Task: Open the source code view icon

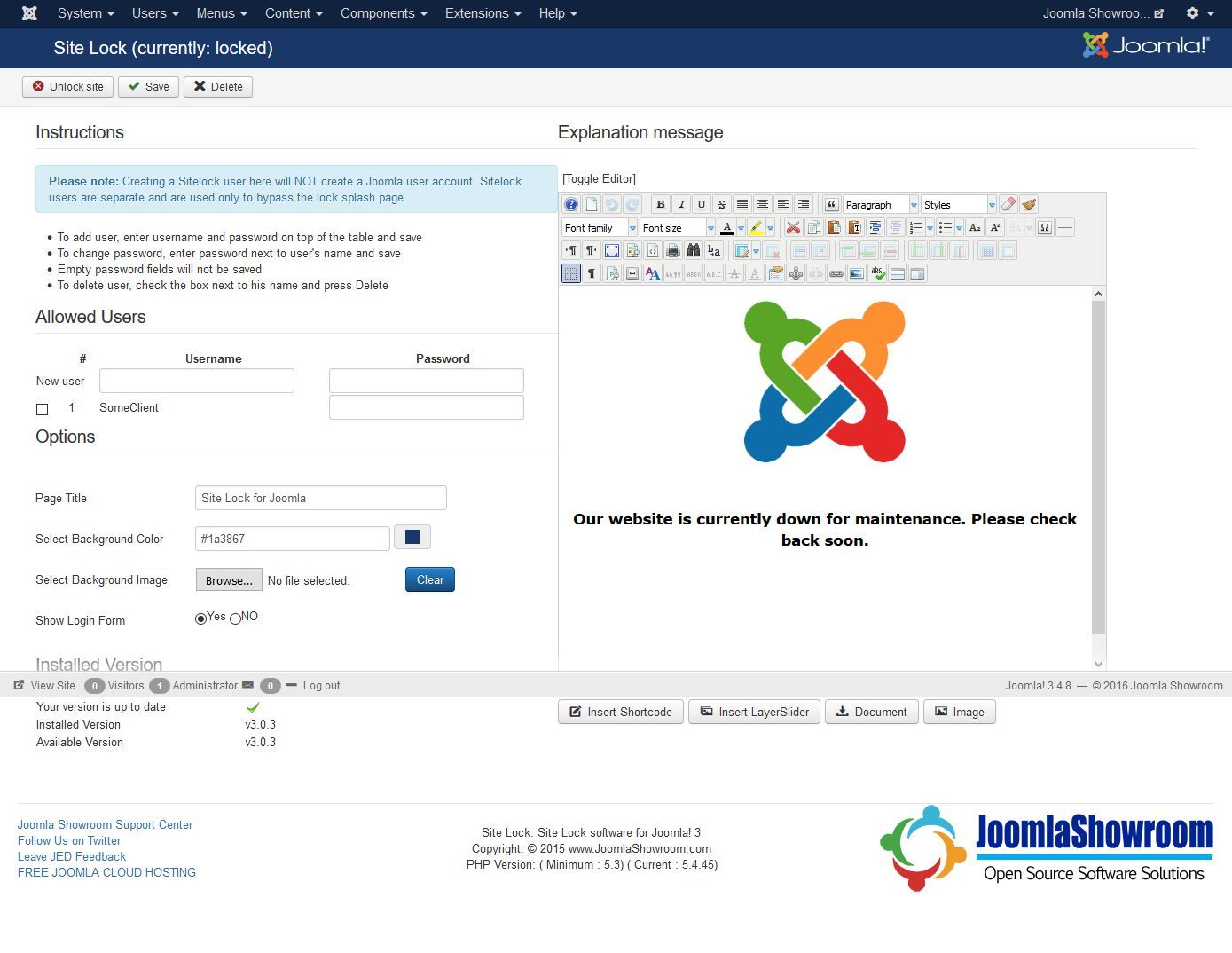Action: click(x=653, y=251)
